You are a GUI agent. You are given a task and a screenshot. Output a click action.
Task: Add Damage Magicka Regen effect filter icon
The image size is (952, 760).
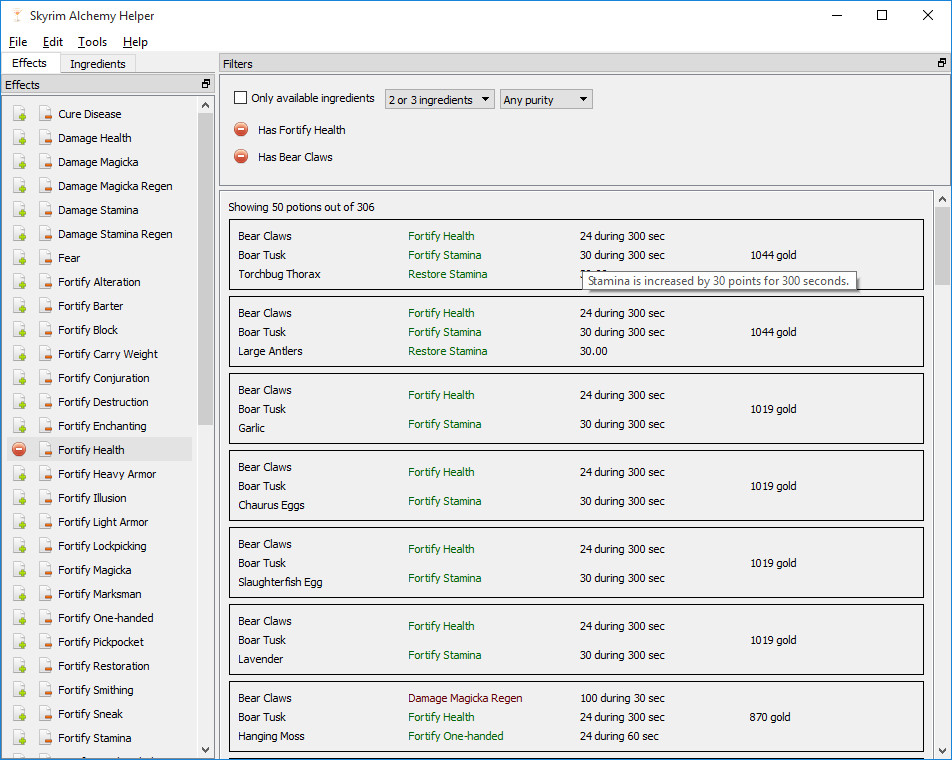(19, 186)
